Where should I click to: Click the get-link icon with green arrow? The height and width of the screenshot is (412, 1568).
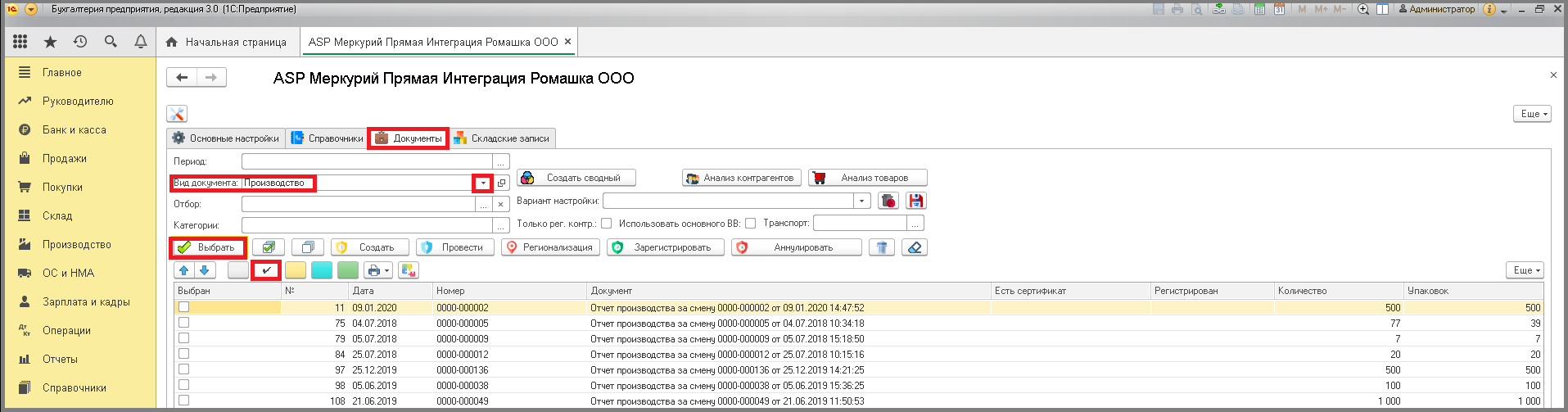1219,9
